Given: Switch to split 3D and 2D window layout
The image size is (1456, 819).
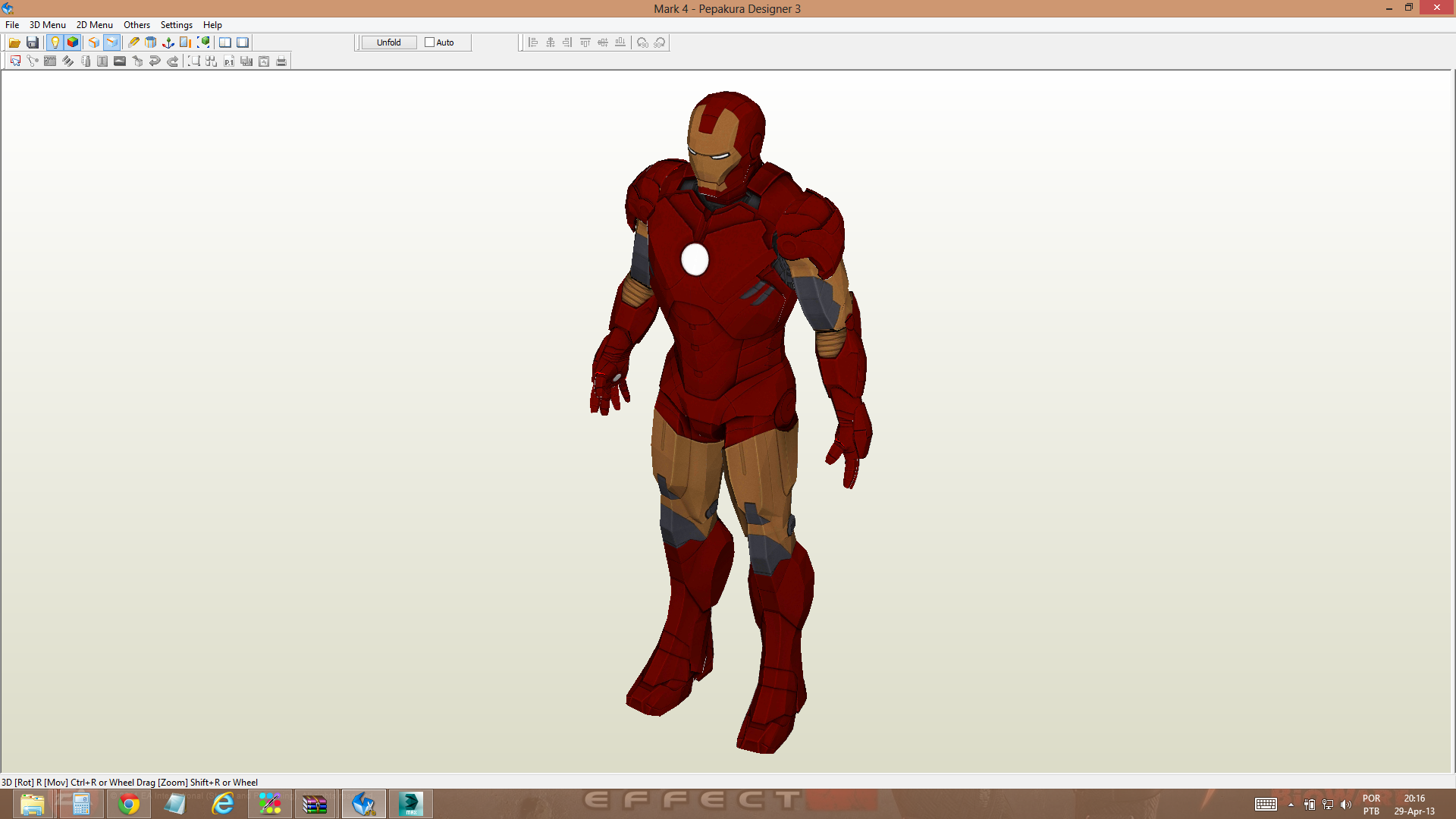Looking at the screenshot, I should coord(225,42).
